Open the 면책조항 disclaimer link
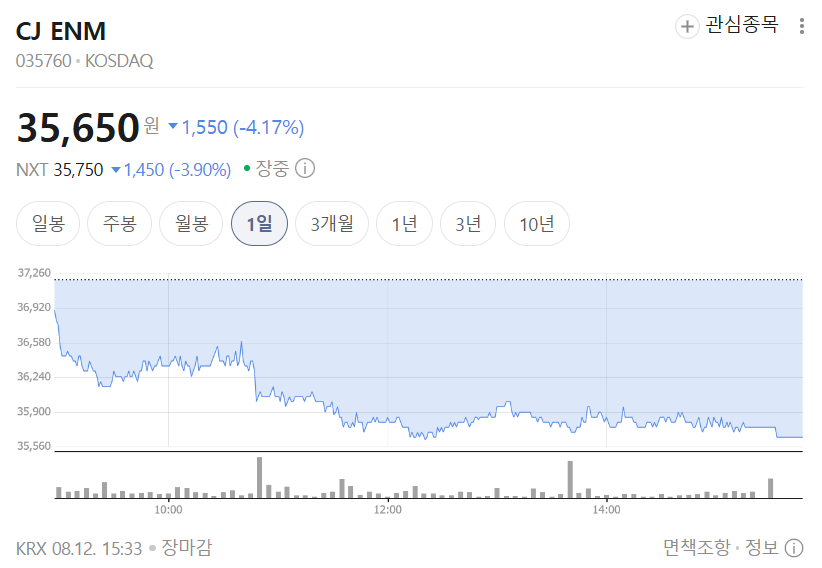 pos(696,548)
